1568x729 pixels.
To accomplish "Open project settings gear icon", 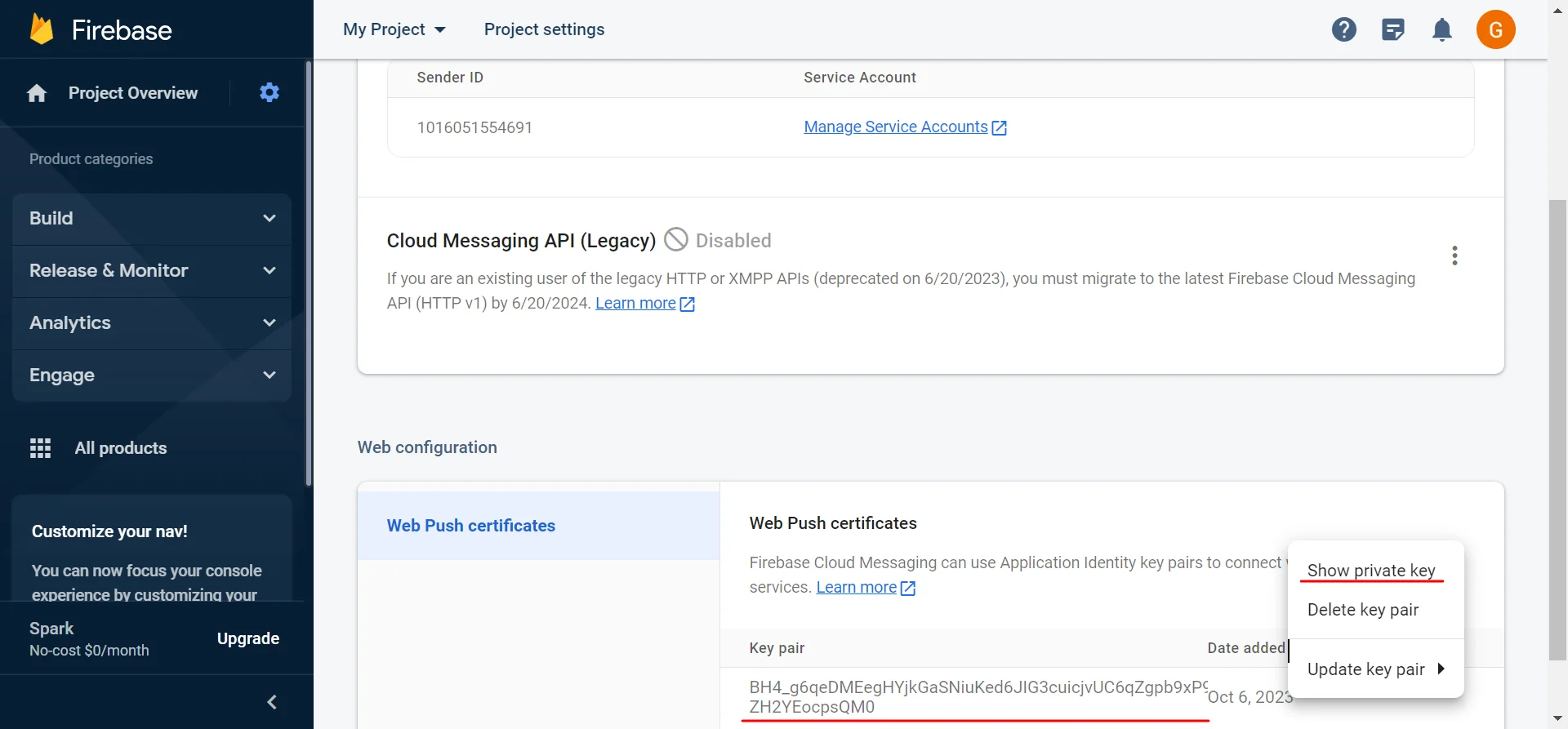I will 269,92.
